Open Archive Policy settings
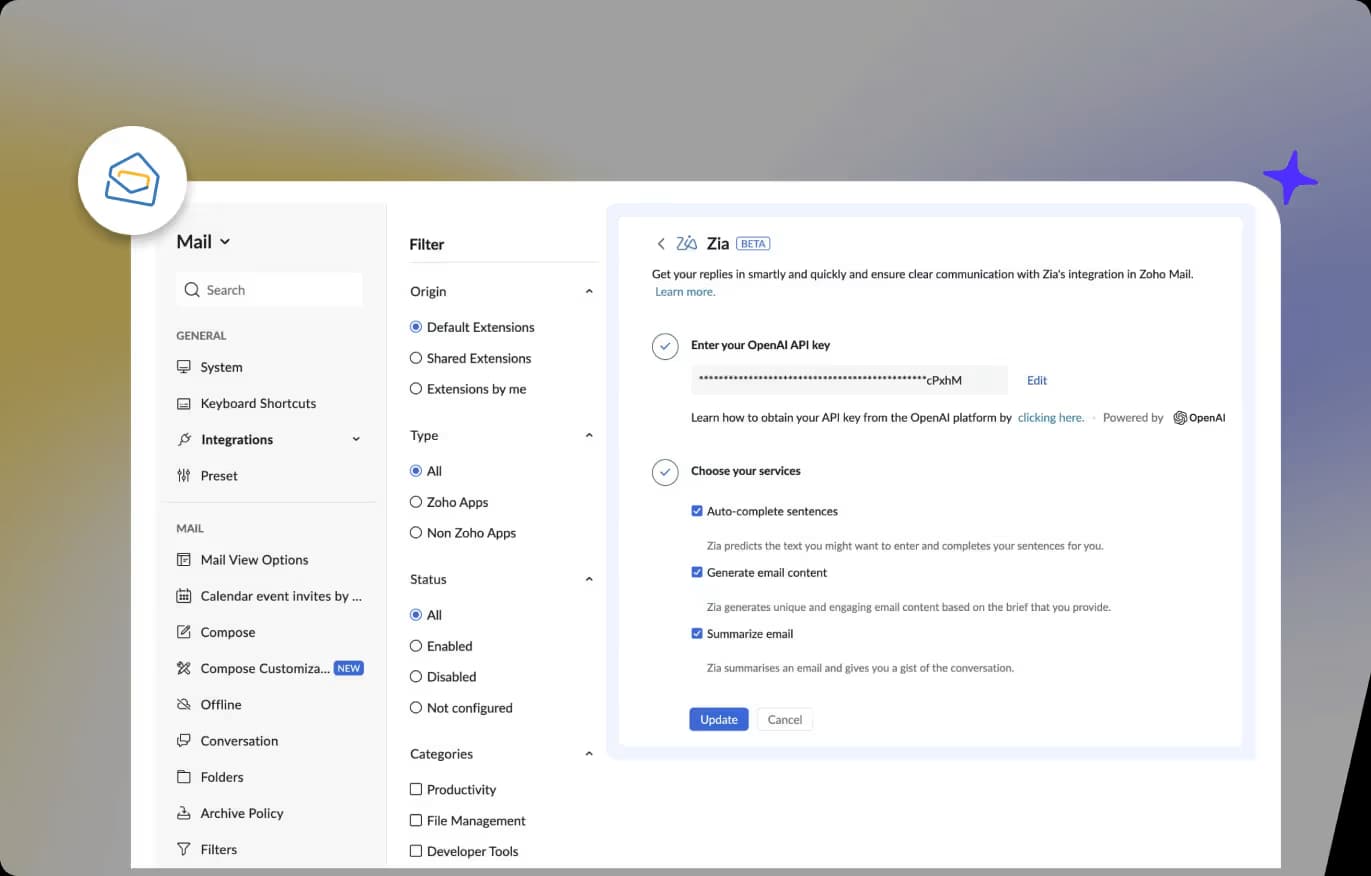The width and height of the screenshot is (1371, 876). 242,813
